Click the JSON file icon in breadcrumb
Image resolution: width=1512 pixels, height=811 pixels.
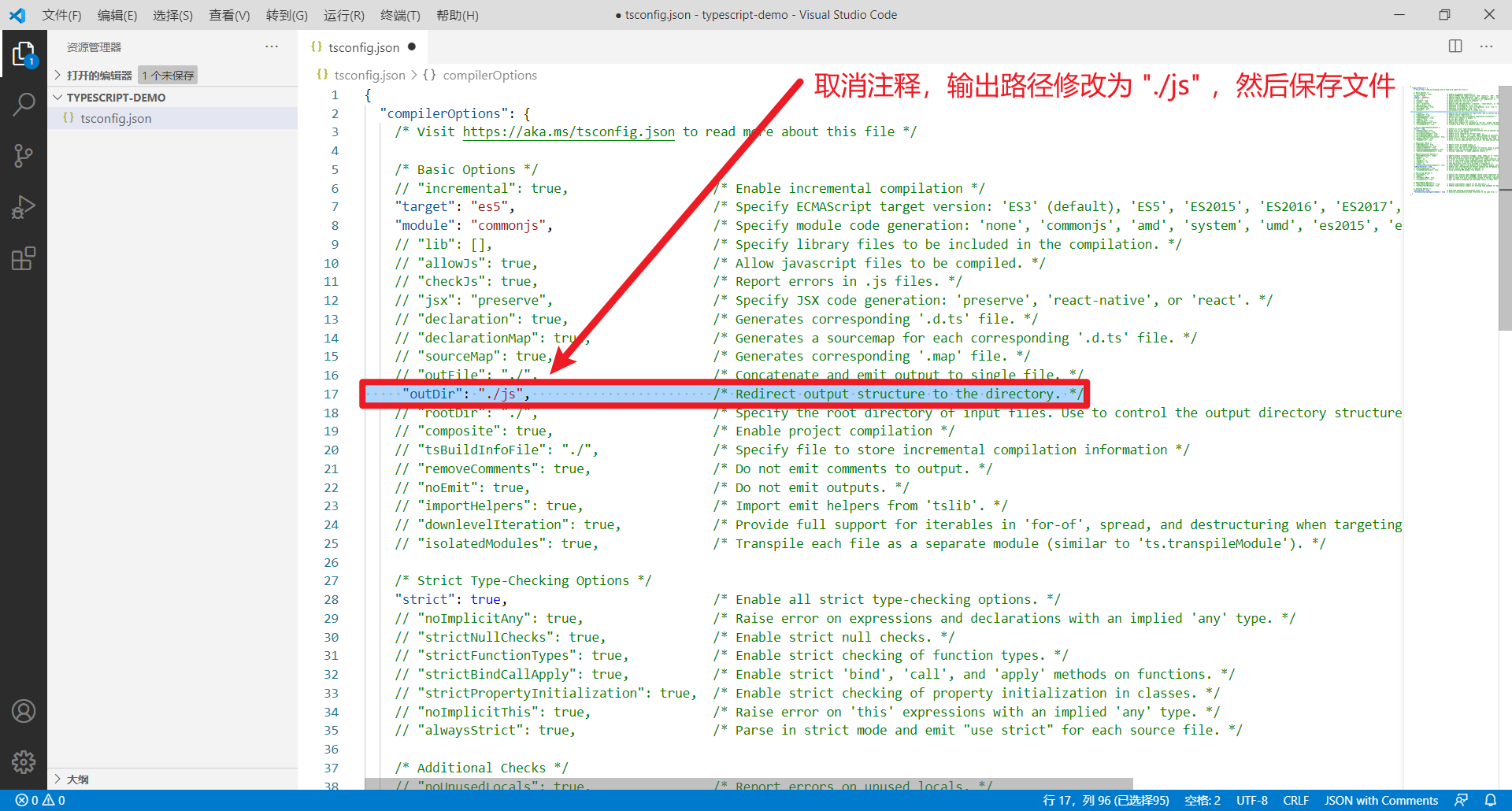click(x=322, y=75)
